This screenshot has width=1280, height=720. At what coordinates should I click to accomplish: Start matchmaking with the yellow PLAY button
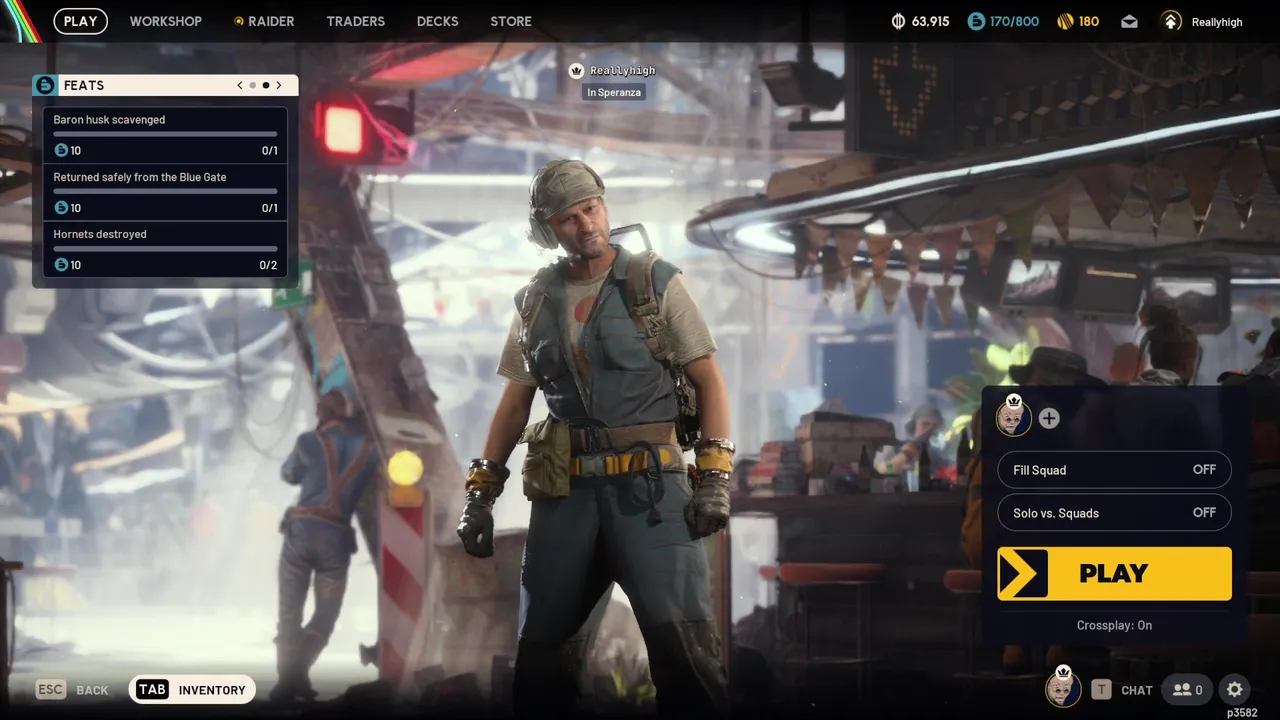(1114, 573)
